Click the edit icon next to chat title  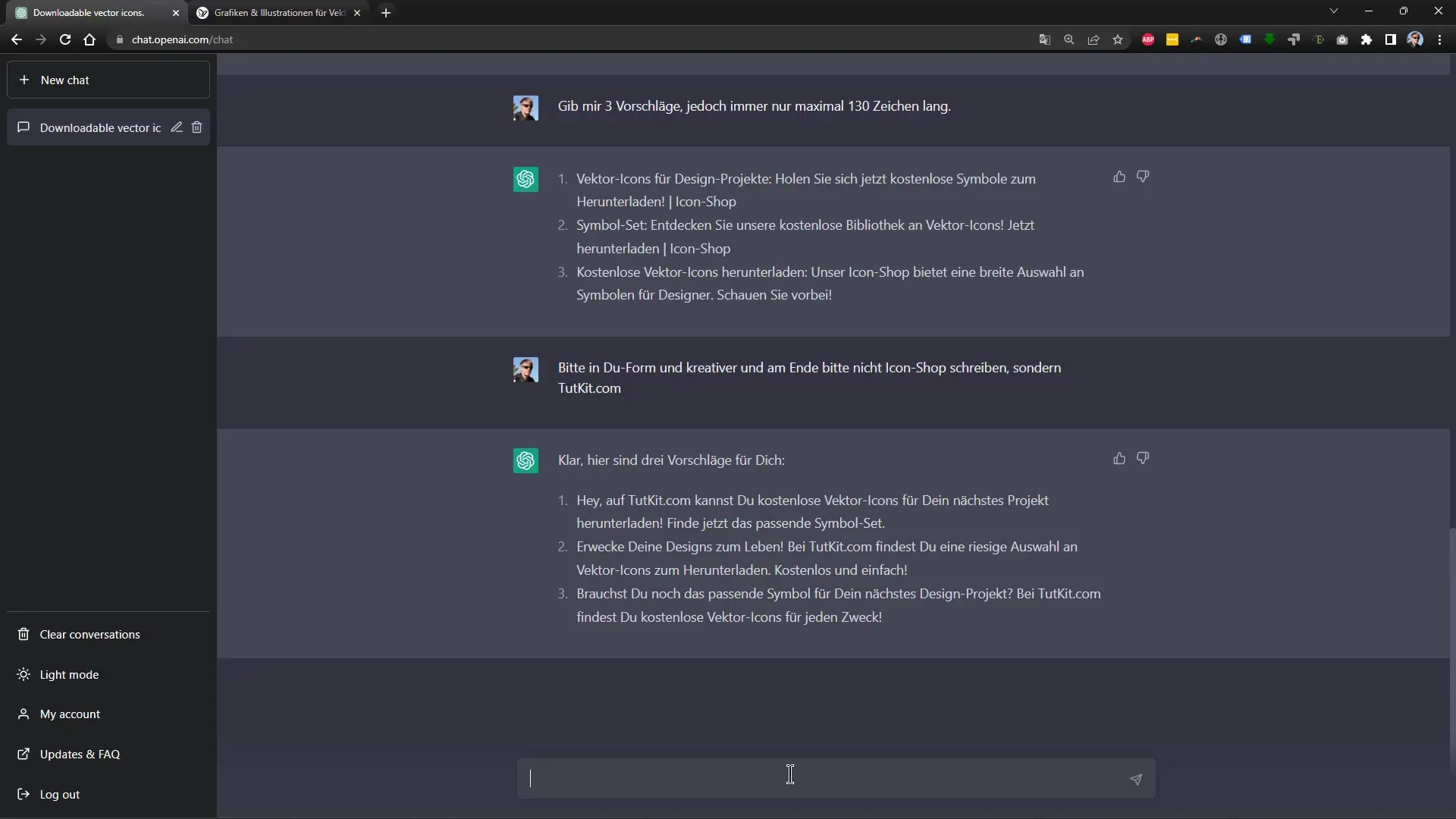[x=176, y=127]
